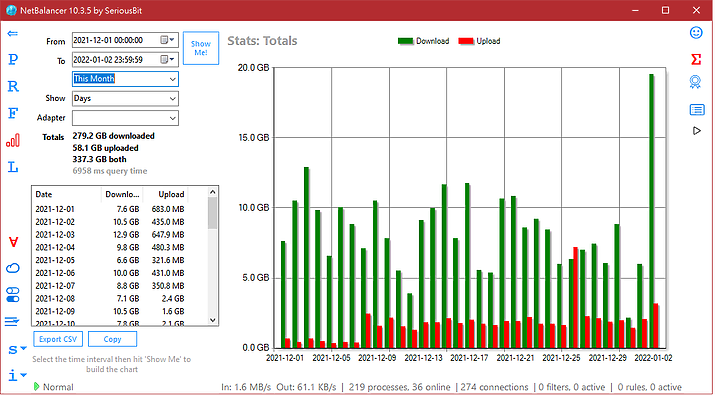Open the Filters view (F icon)
The image size is (720, 395).
coord(13,113)
